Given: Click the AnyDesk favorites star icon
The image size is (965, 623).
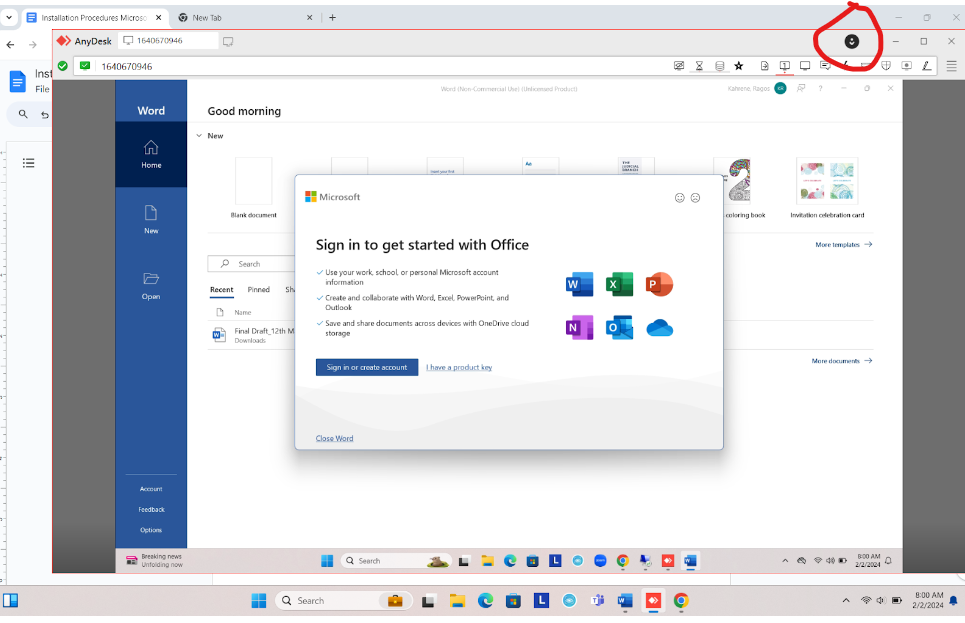Looking at the screenshot, I should pyautogui.click(x=739, y=66).
